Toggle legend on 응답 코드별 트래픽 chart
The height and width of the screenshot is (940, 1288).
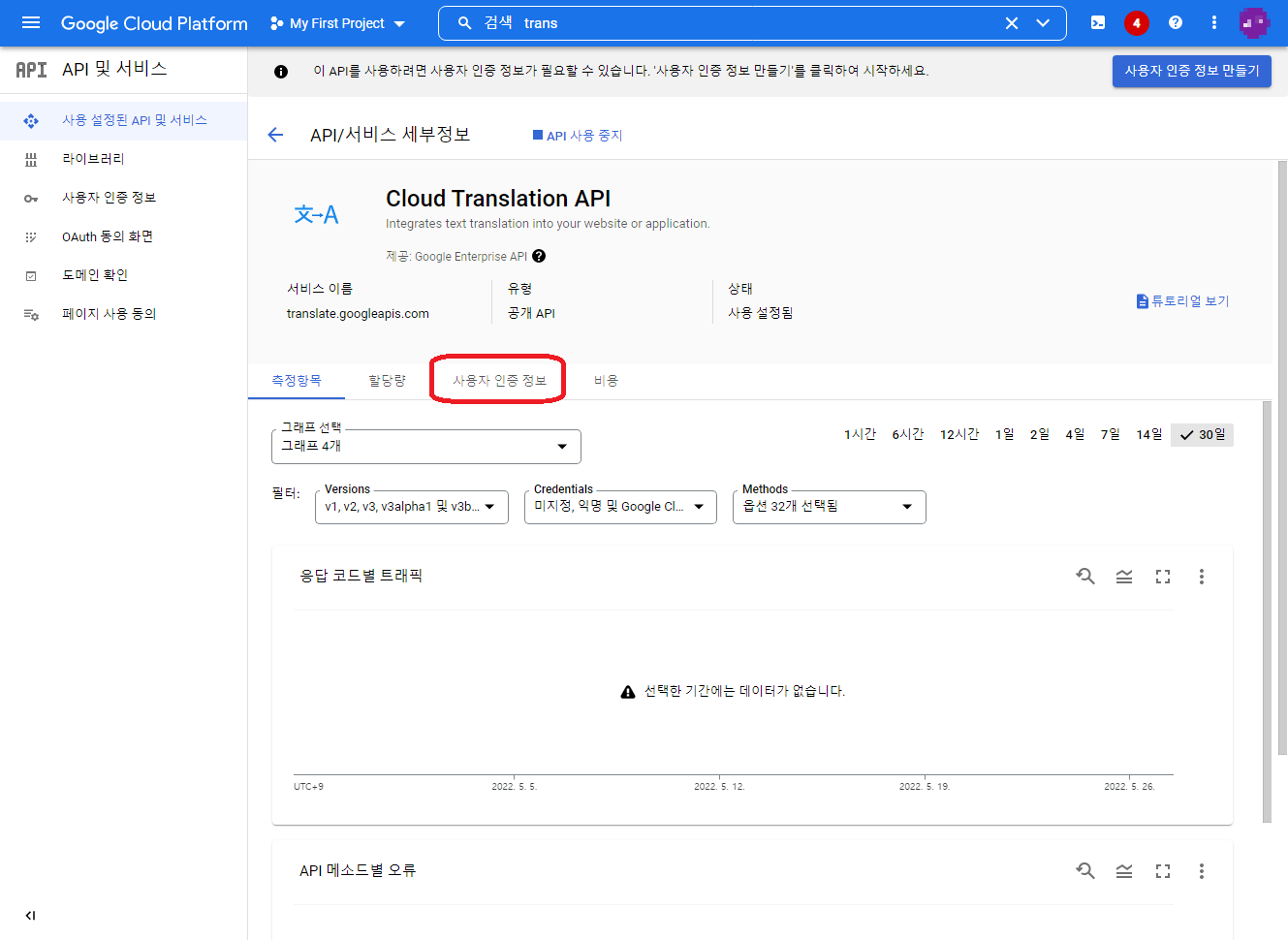[1124, 577]
